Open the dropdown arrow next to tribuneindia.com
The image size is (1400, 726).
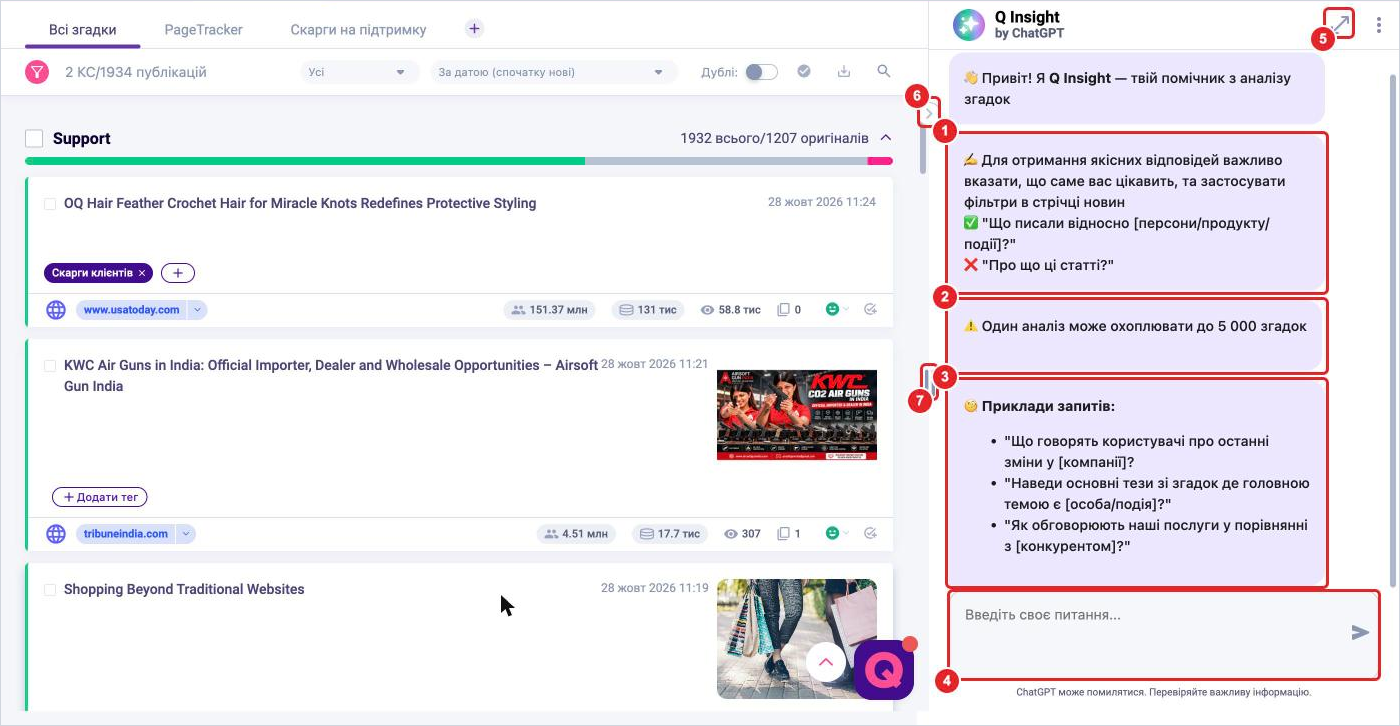pos(186,534)
